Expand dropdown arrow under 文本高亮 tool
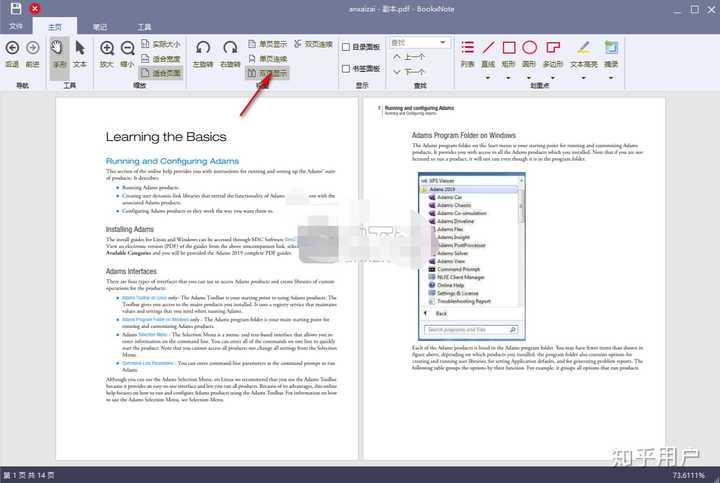This screenshot has width=720, height=483. (584, 78)
